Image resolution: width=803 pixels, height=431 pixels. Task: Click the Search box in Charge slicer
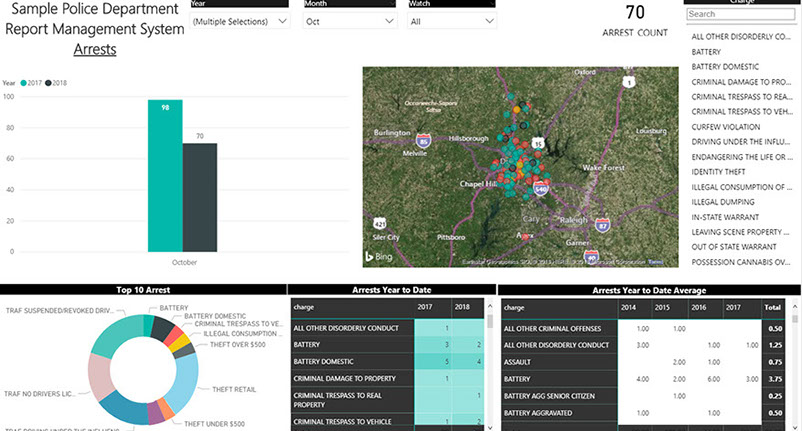(x=741, y=15)
